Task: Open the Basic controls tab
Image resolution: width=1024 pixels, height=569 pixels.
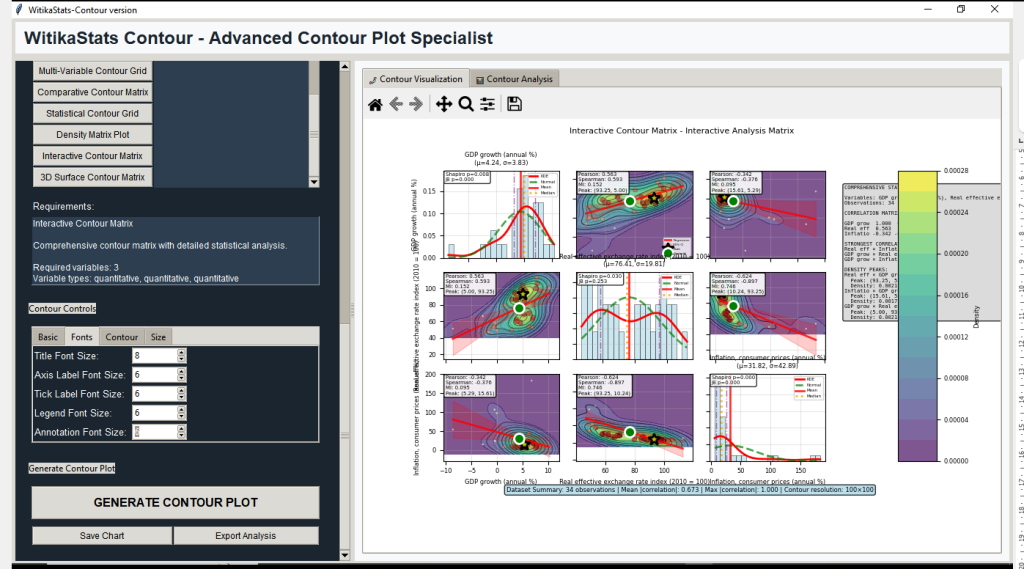Action: (48, 337)
